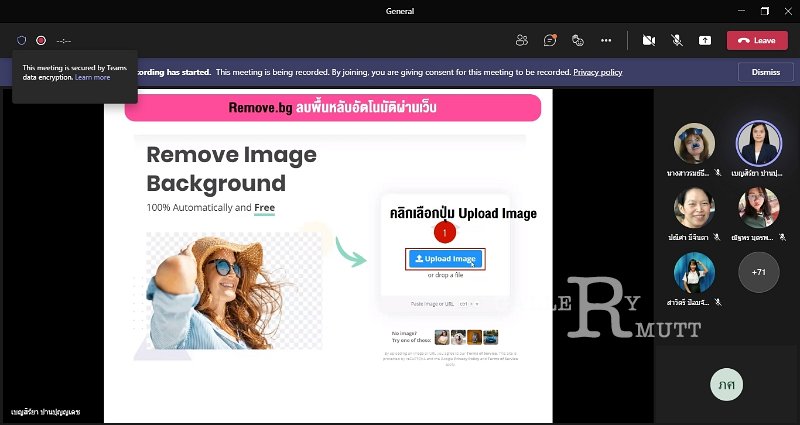Select the participant avatar with blue backdrop
800x425 pixels.
[694, 272]
